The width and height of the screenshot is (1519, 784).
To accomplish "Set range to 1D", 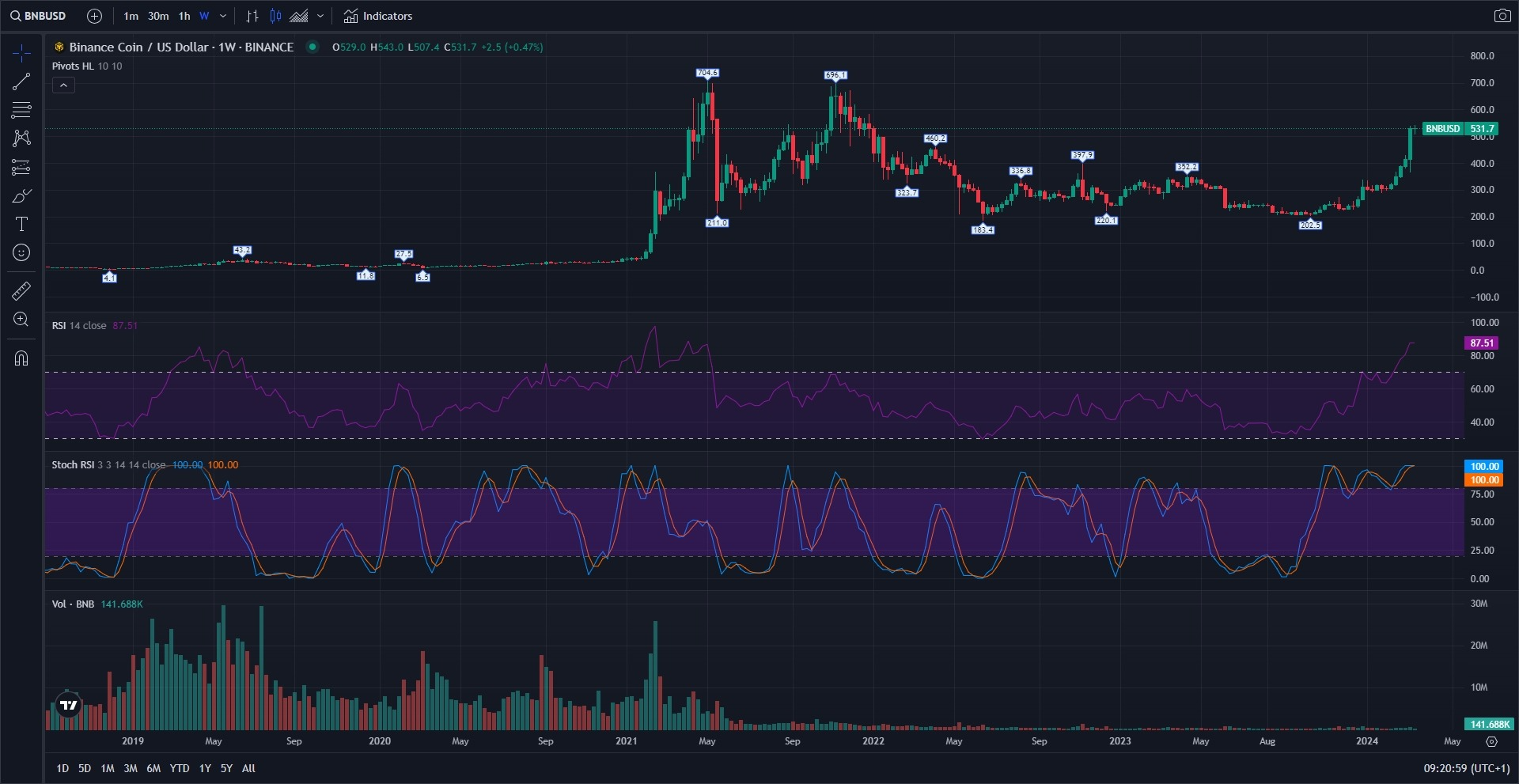I will tap(63, 768).
